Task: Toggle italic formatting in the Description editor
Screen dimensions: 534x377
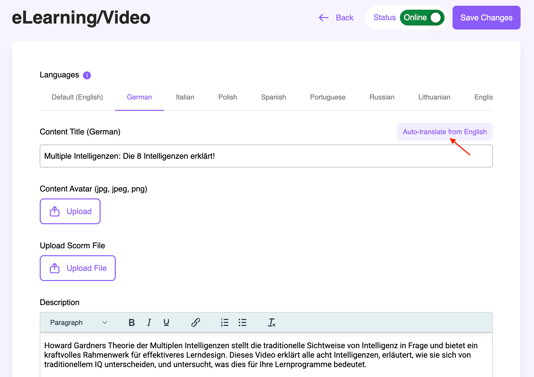Action: click(149, 323)
